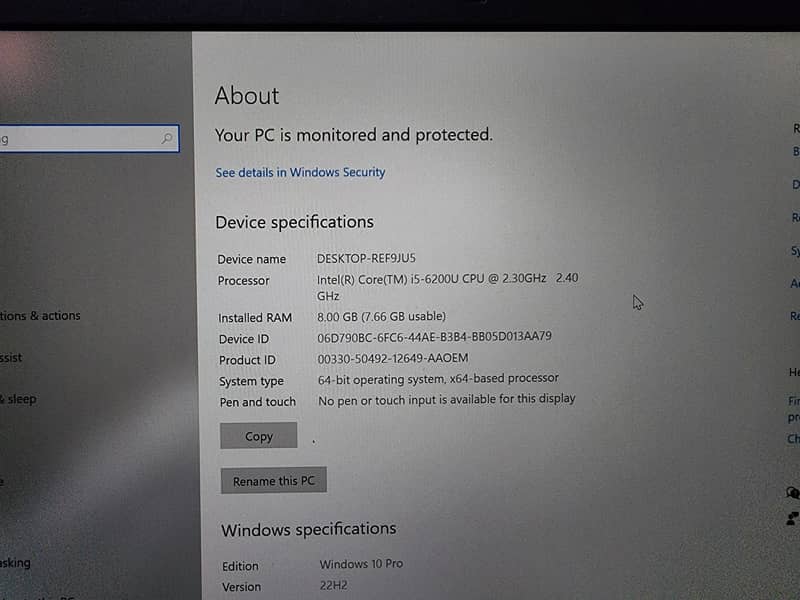The image size is (800, 600).
Task: Click the version value 22H2
Action: pyautogui.click(x=333, y=587)
